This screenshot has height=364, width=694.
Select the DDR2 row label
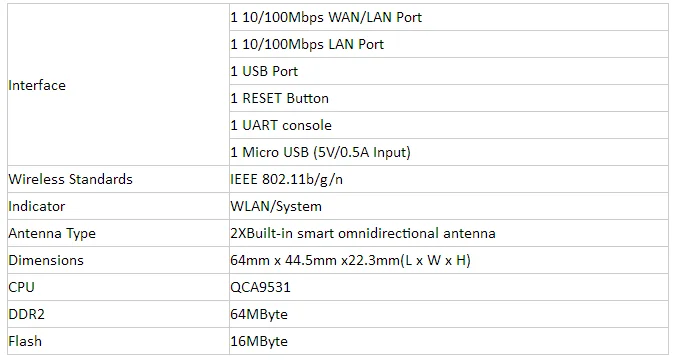click(x=27, y=314)
